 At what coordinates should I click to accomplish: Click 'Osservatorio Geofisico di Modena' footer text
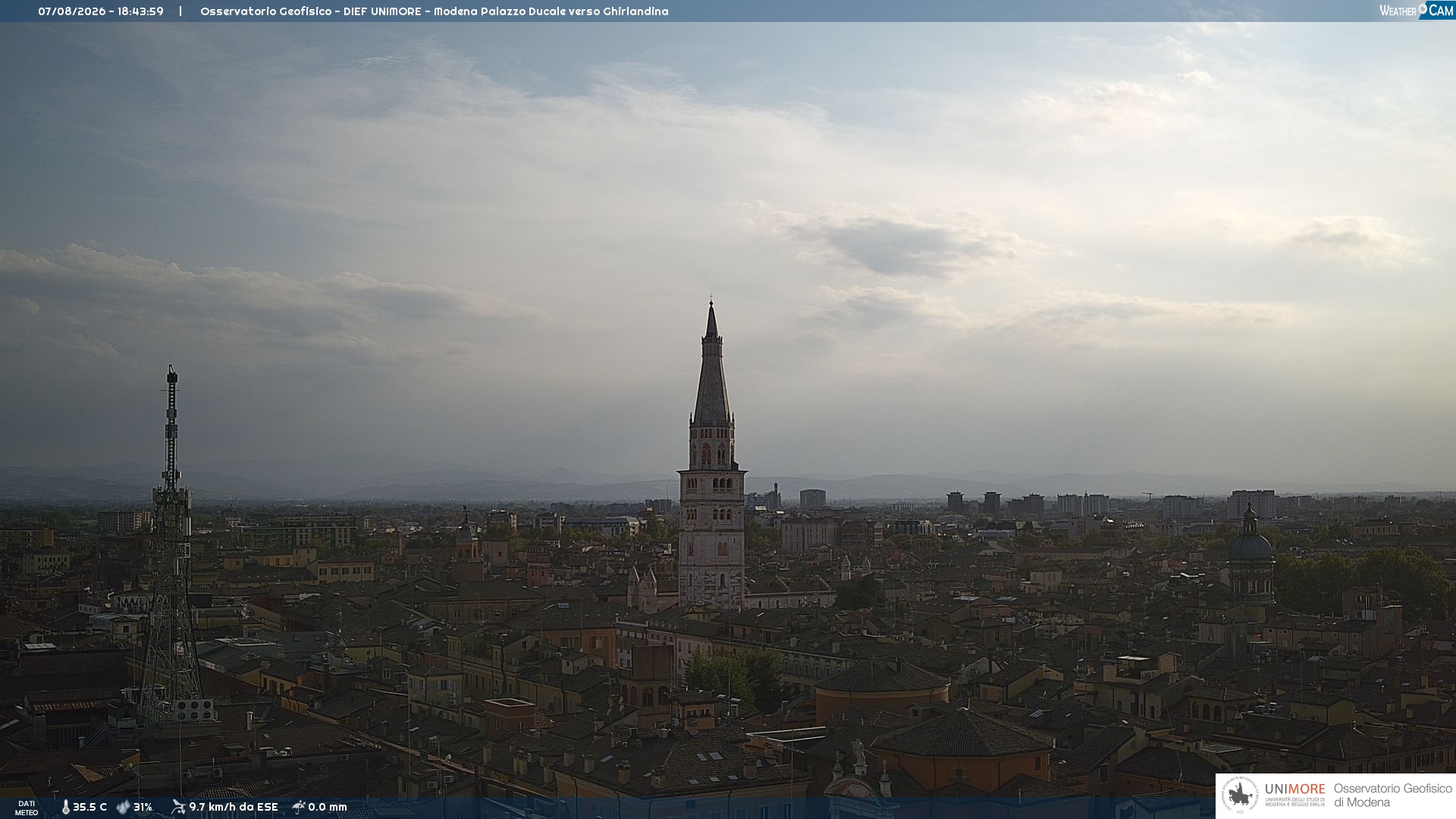tap(1392, 795)
